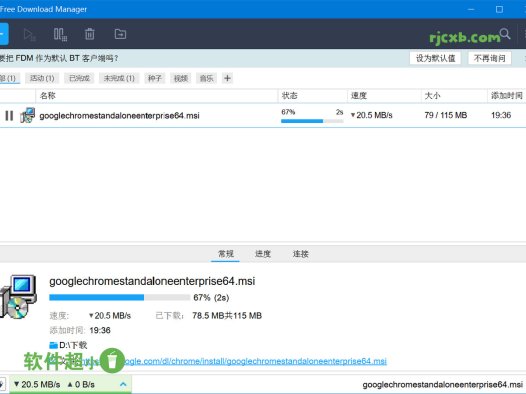Click the 20.5 MB/s speed cell in list
This screenshot has width=526, height=394.
click(371, 115)
